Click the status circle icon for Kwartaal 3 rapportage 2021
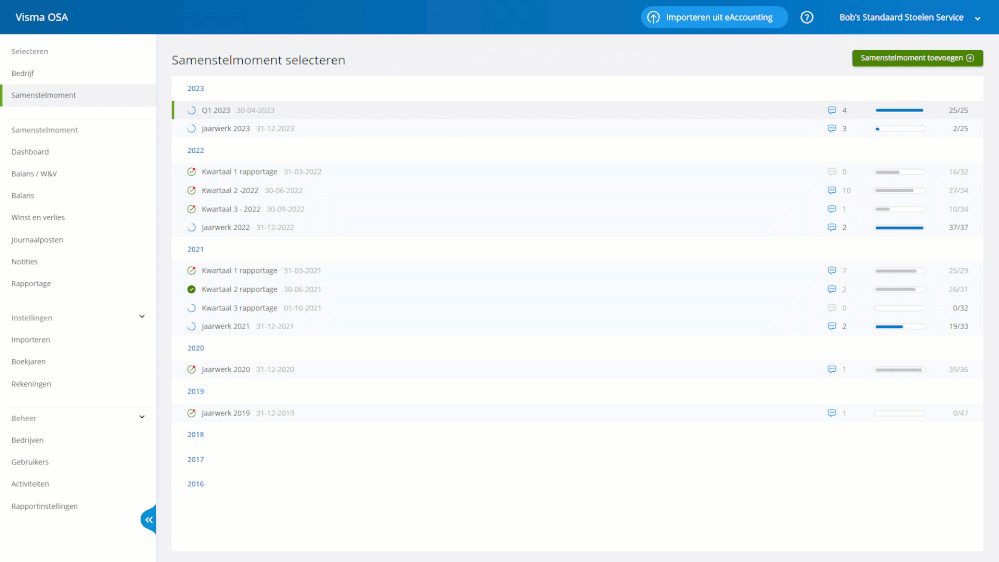 (x=191, y=308)
